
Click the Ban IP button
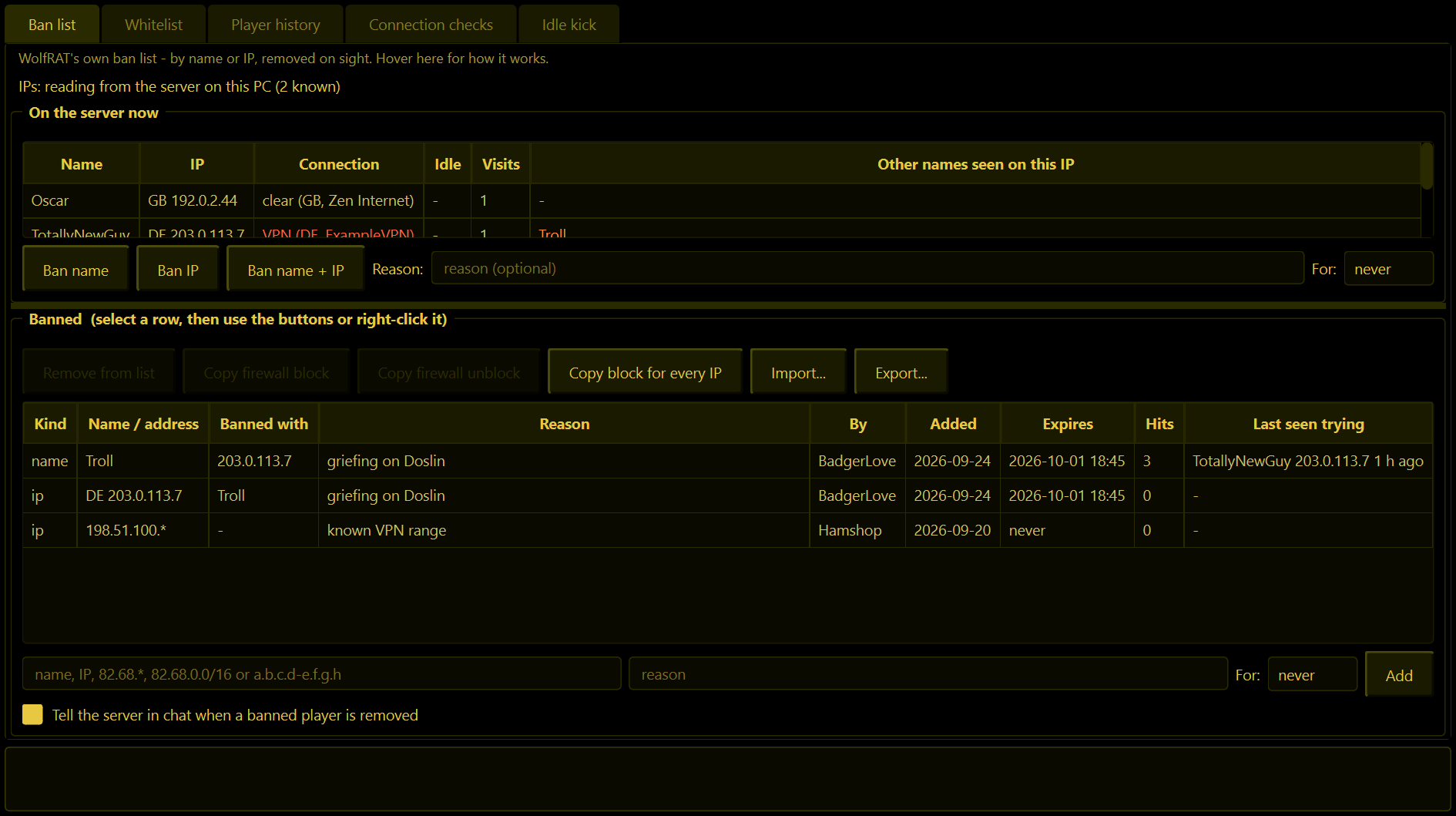tap(178, 270)
